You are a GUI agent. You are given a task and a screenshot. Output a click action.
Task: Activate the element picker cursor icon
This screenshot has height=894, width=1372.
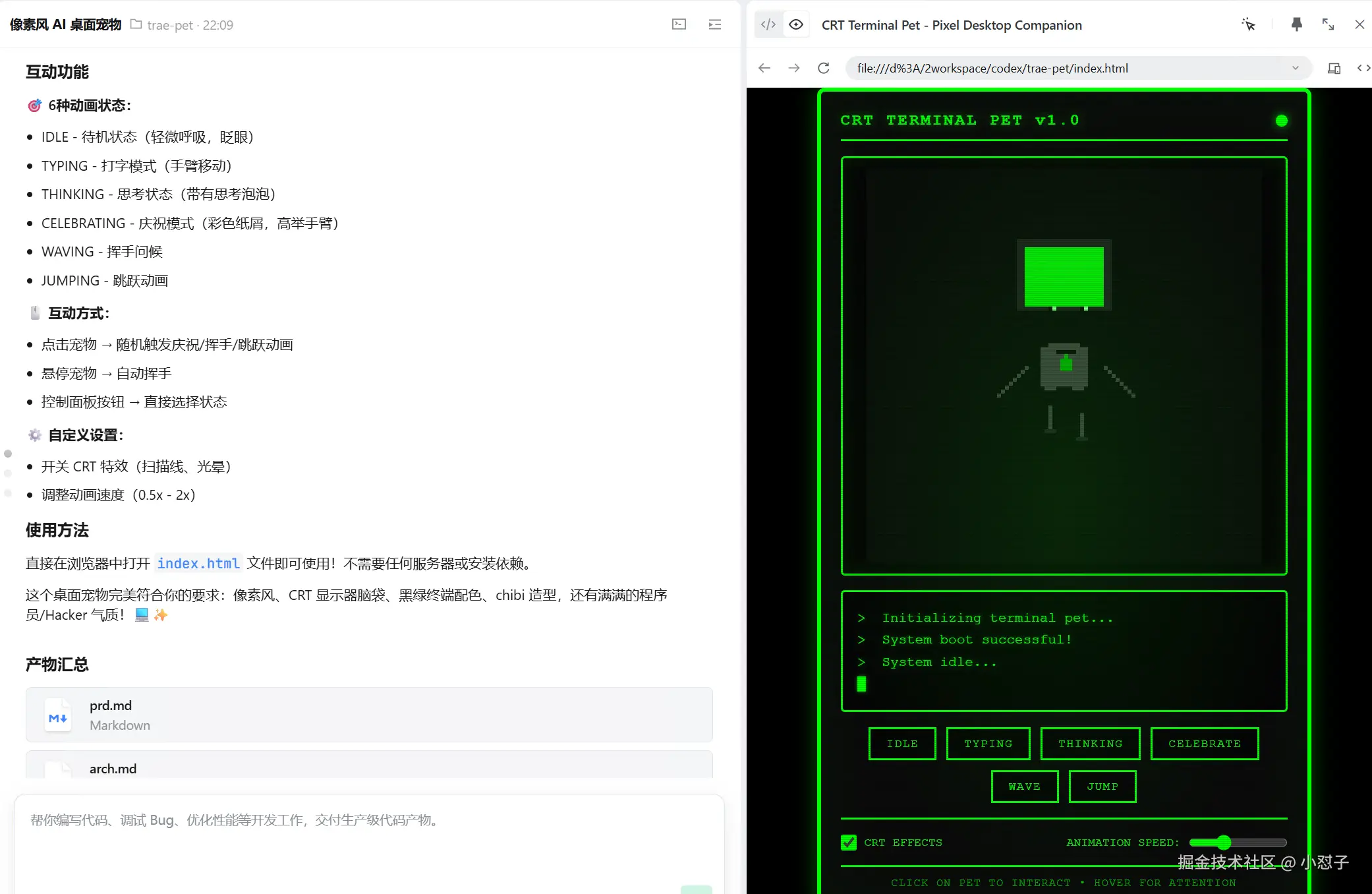coord(1248,24)
